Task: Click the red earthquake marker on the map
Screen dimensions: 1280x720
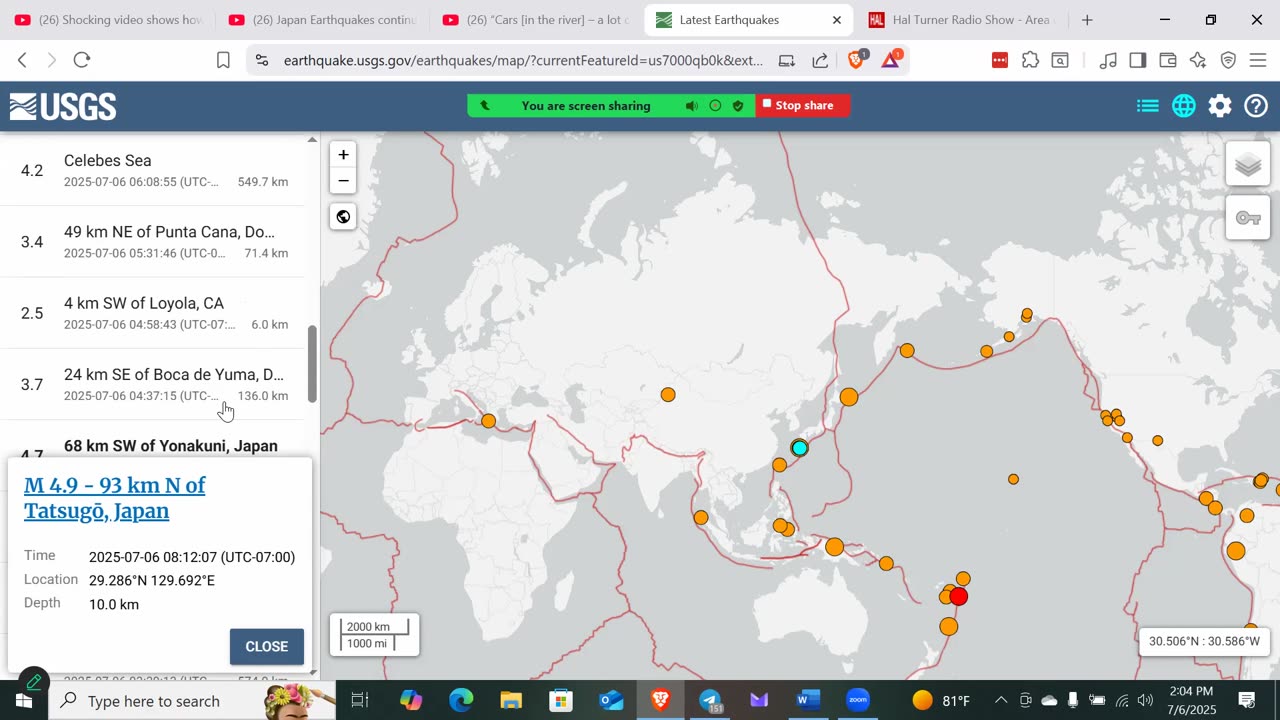Action: (x=959, y=597)
